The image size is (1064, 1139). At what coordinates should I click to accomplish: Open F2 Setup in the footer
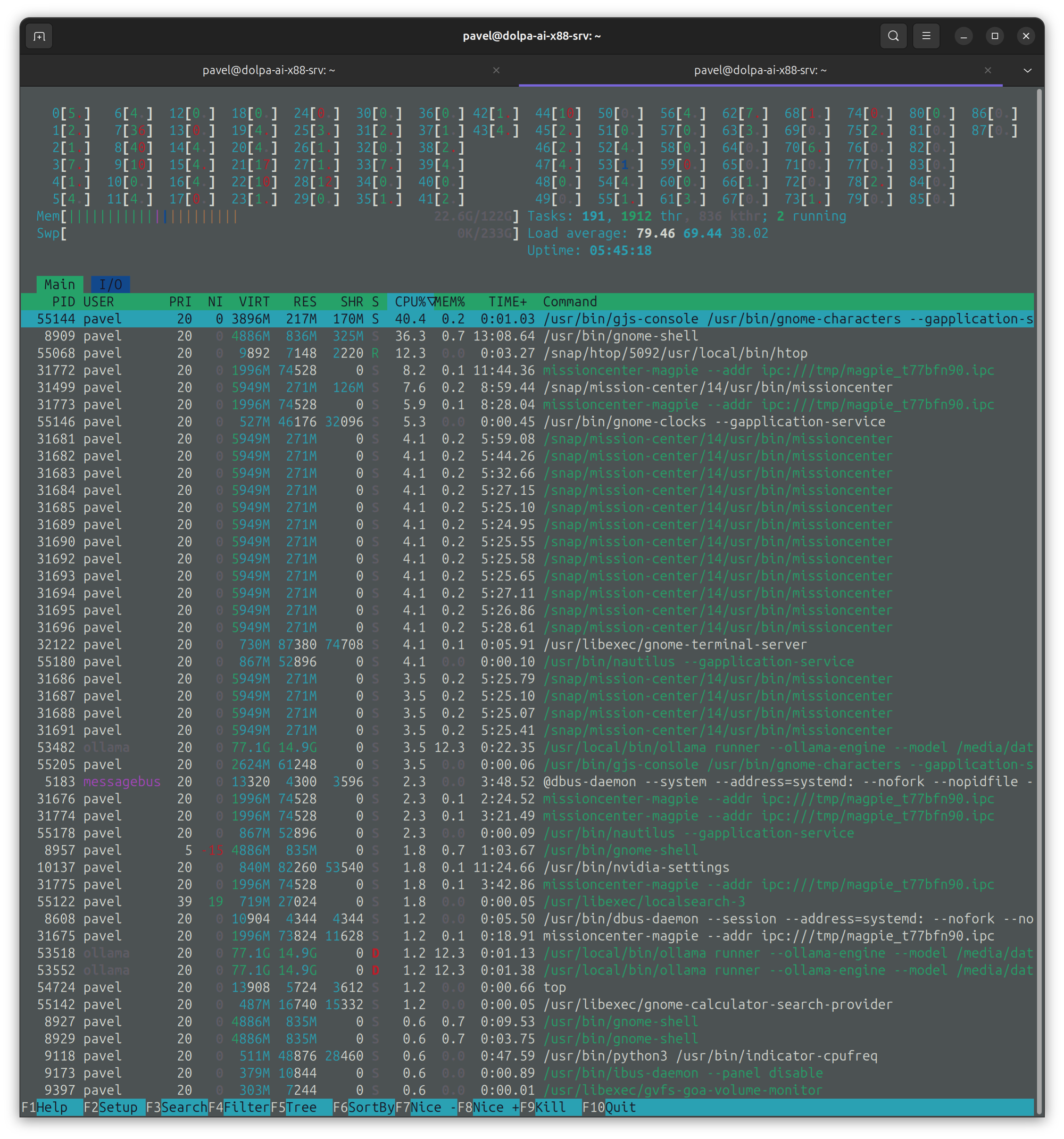pos(118,1107)
